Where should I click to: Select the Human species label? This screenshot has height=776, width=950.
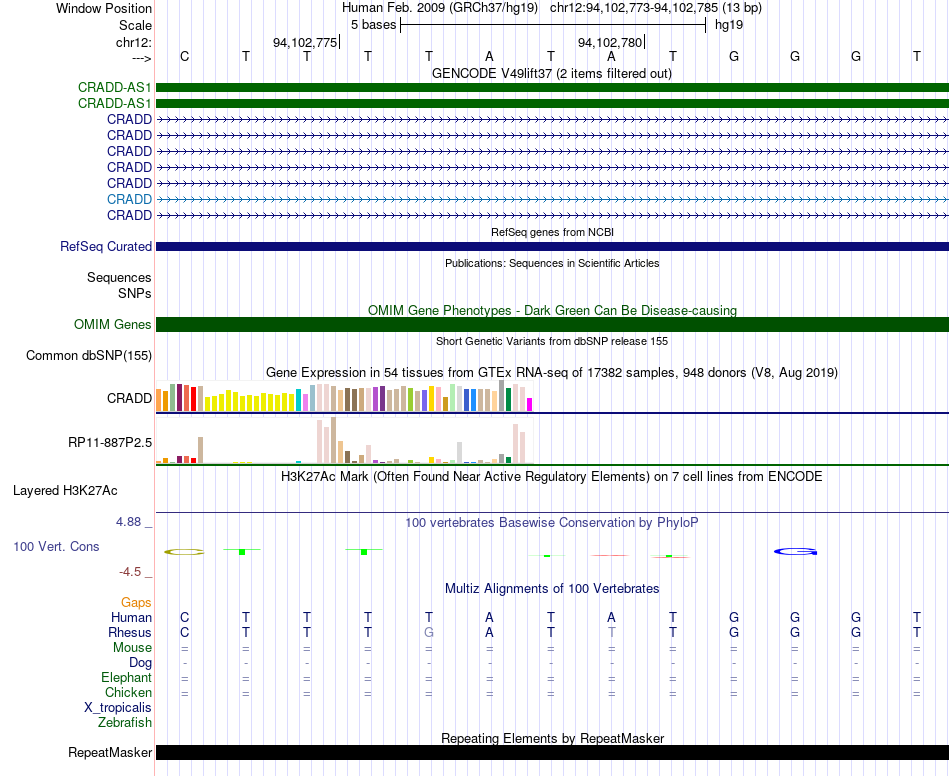tap(131, 617)
